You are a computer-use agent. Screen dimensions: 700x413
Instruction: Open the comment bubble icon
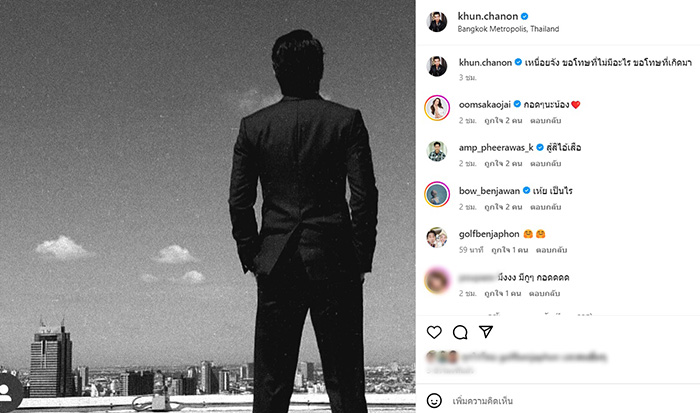tap(460, 332)
